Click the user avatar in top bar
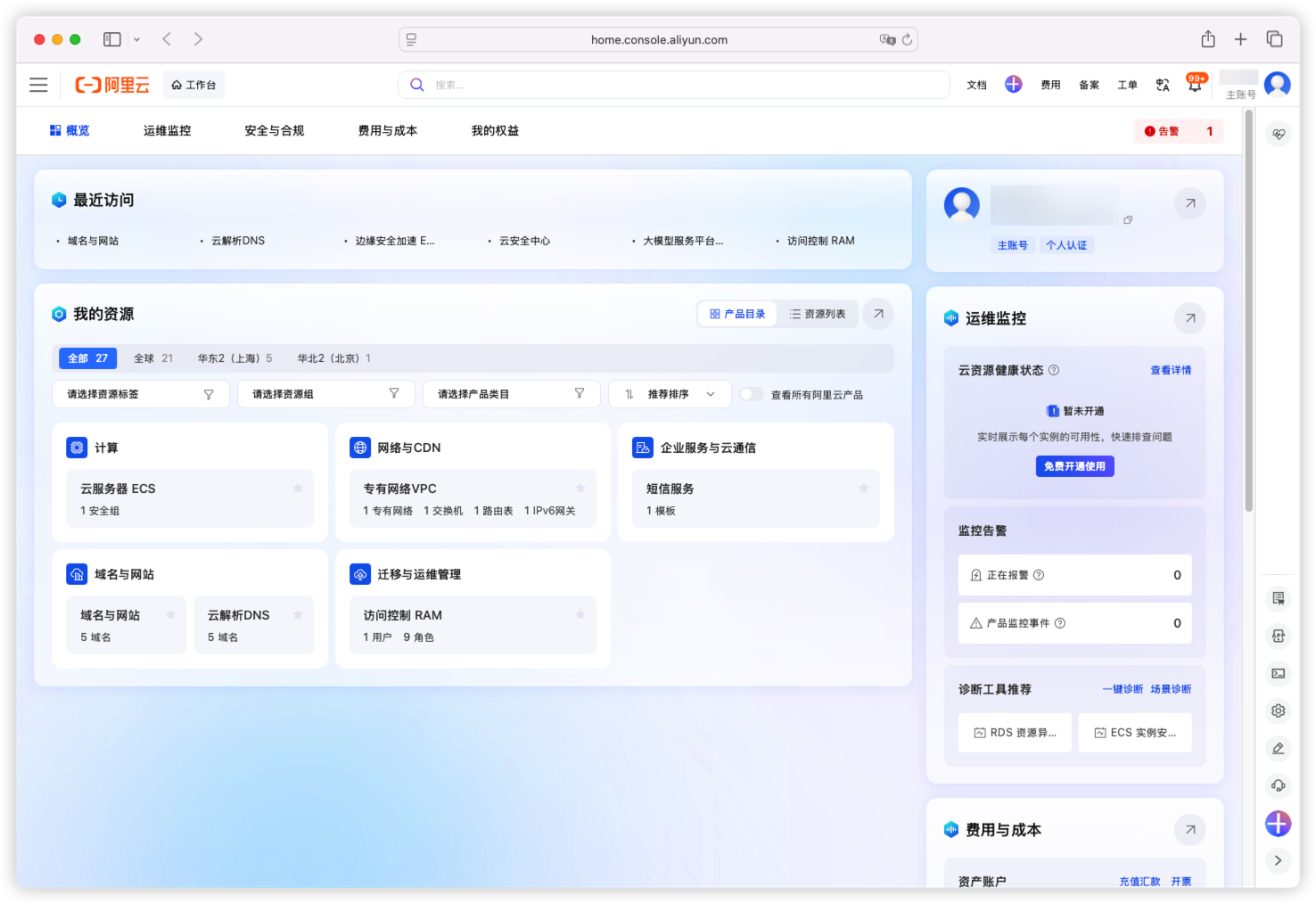1316x904 pixels. 1278,85
